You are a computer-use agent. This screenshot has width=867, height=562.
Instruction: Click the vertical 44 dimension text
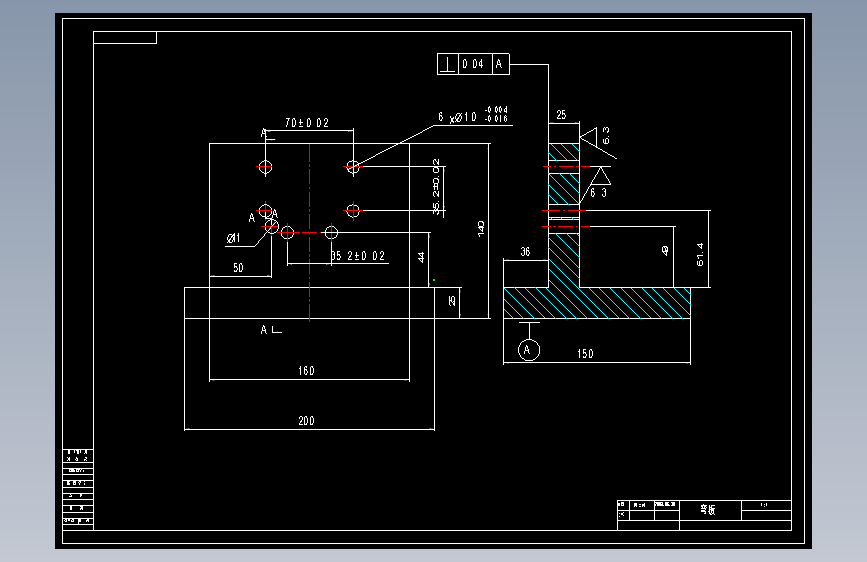click(x=421, y=257)
